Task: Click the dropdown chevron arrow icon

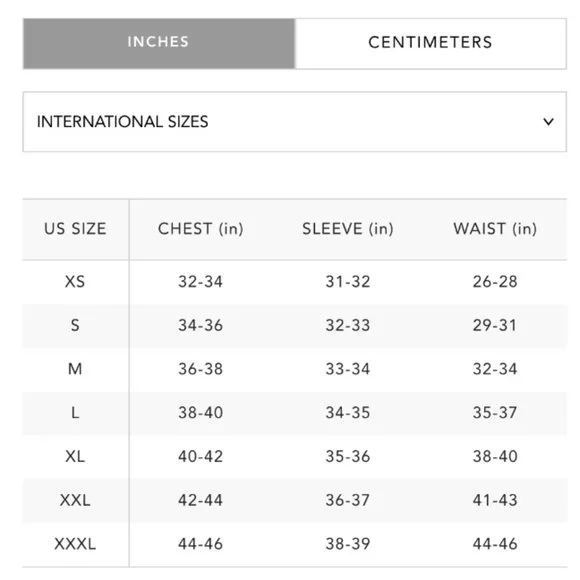Action: 548,121
